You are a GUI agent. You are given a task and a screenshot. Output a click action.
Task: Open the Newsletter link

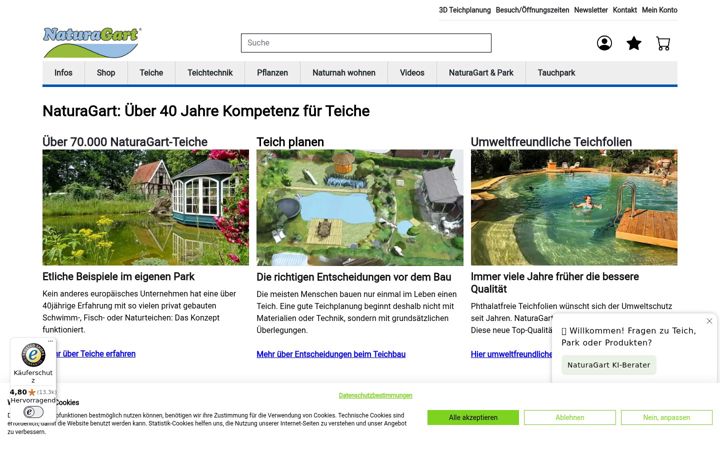click(591, 10)
